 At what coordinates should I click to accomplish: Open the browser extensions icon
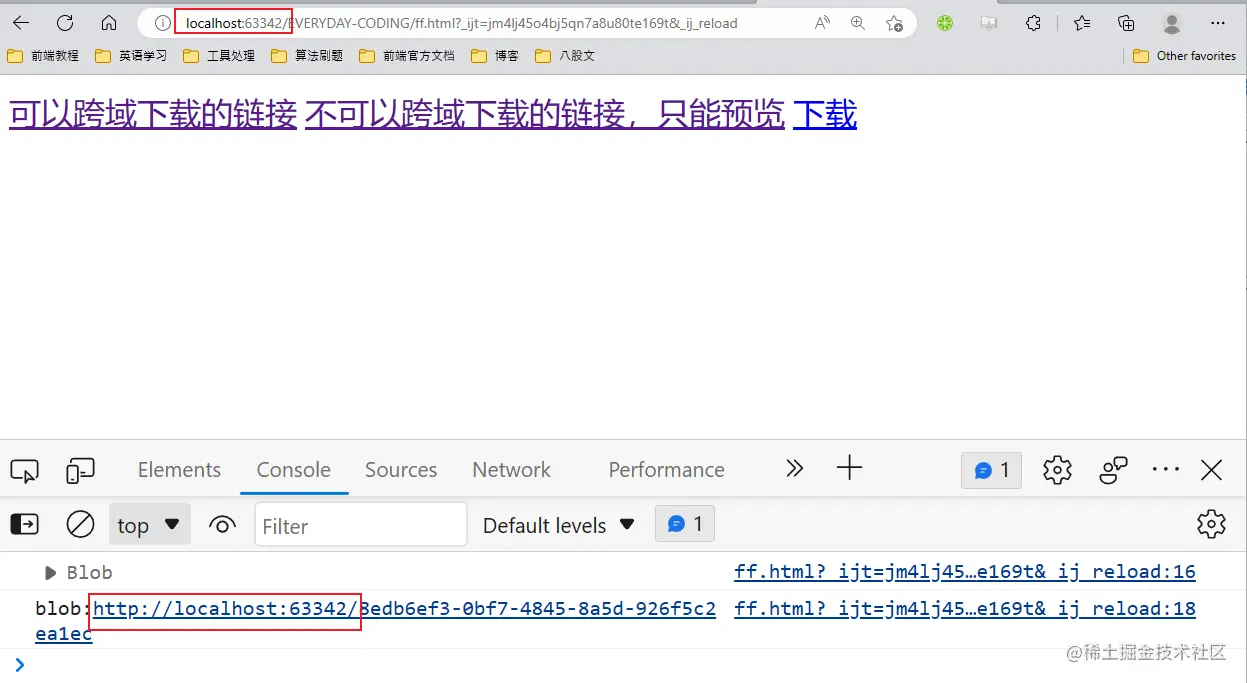coord(1033,21)
